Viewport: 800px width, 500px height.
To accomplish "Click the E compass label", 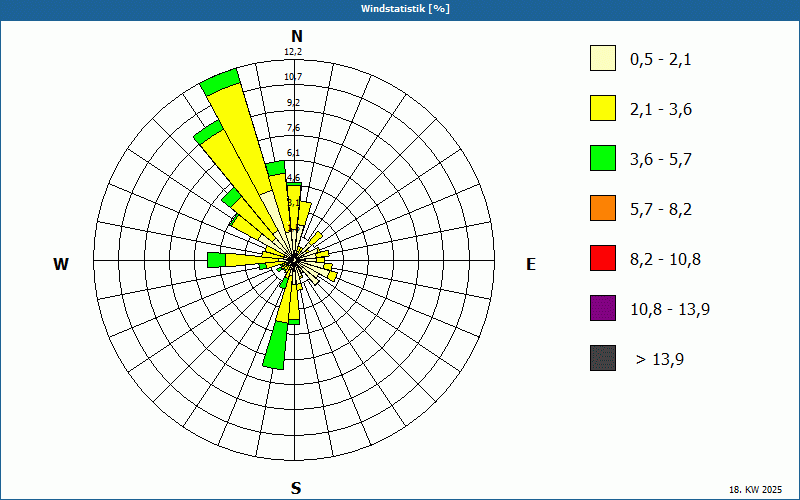I will [x=531, y=264].
